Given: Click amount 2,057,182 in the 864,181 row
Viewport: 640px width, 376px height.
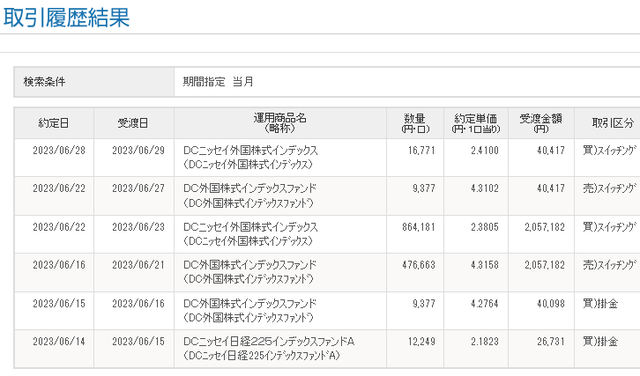Looking at the screenshot, I should (x=544, y=227).
